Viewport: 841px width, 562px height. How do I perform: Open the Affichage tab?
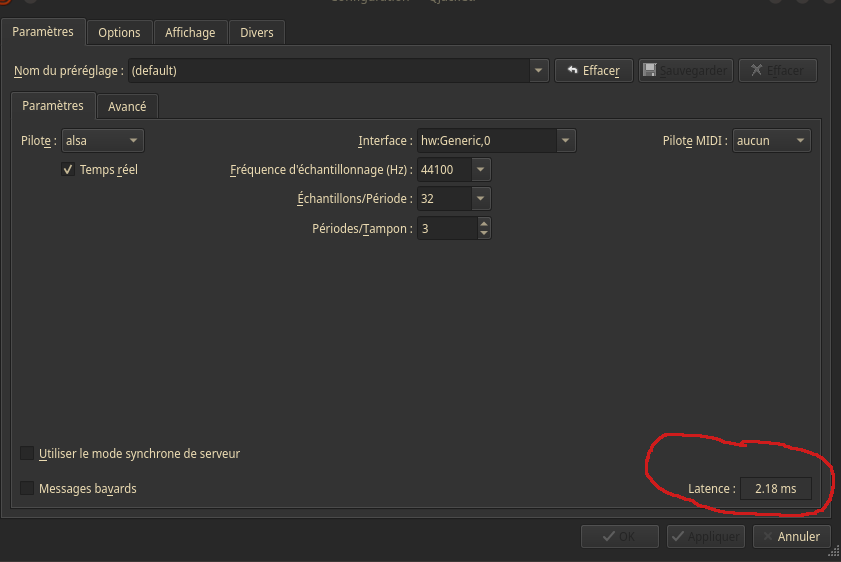pos(190,33)
